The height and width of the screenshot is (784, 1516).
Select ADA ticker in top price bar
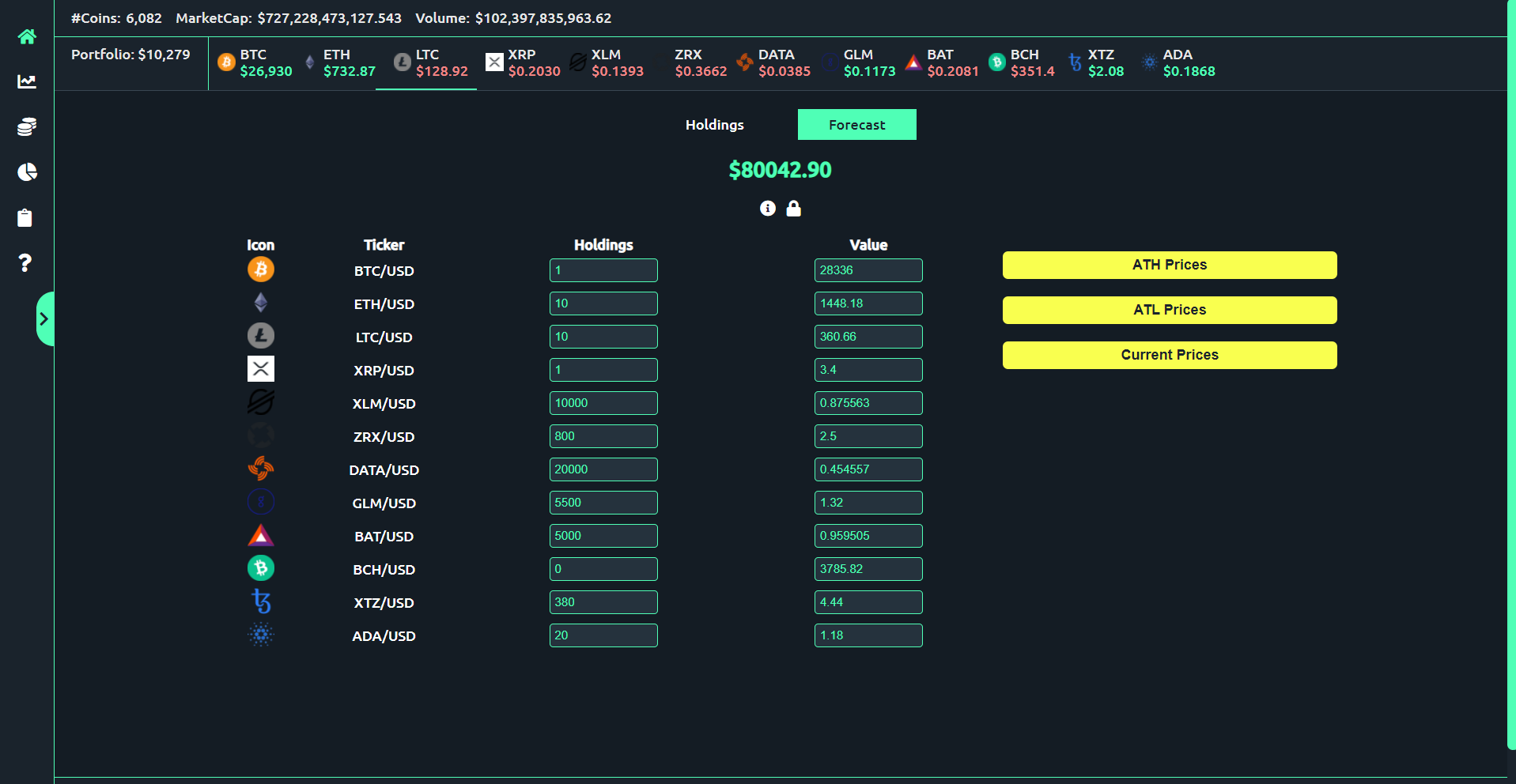[1178, 63]
